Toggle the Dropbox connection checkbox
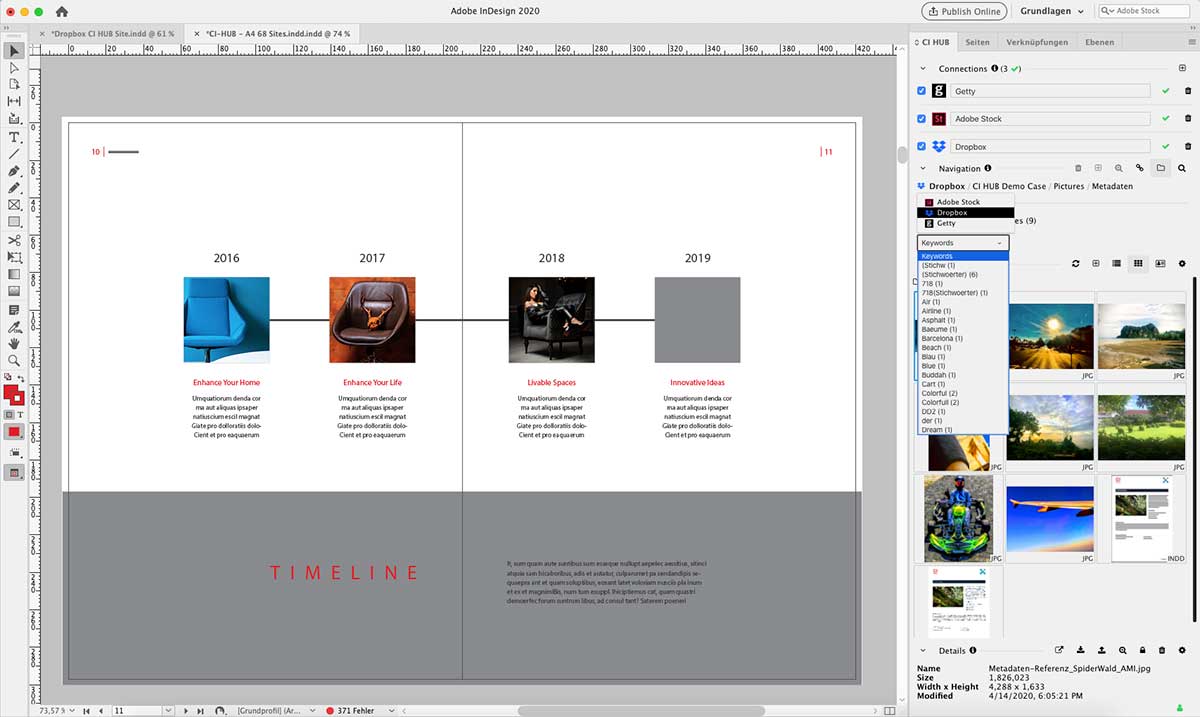Screen dimensions: 1200x717 (922, 147)
